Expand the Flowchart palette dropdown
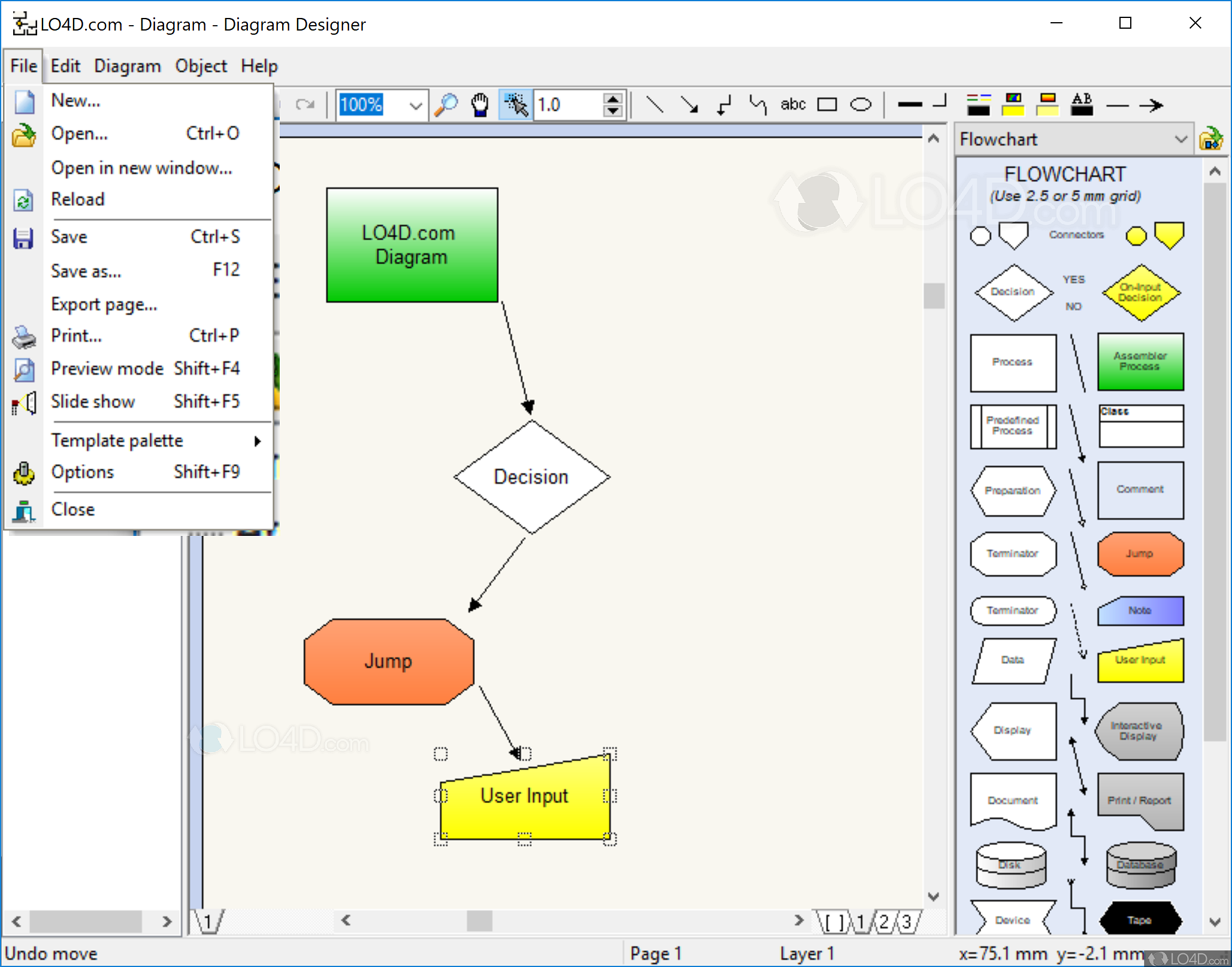Screen dimensions: 1232x967 pyautogui.click(x=1180, y=140)
